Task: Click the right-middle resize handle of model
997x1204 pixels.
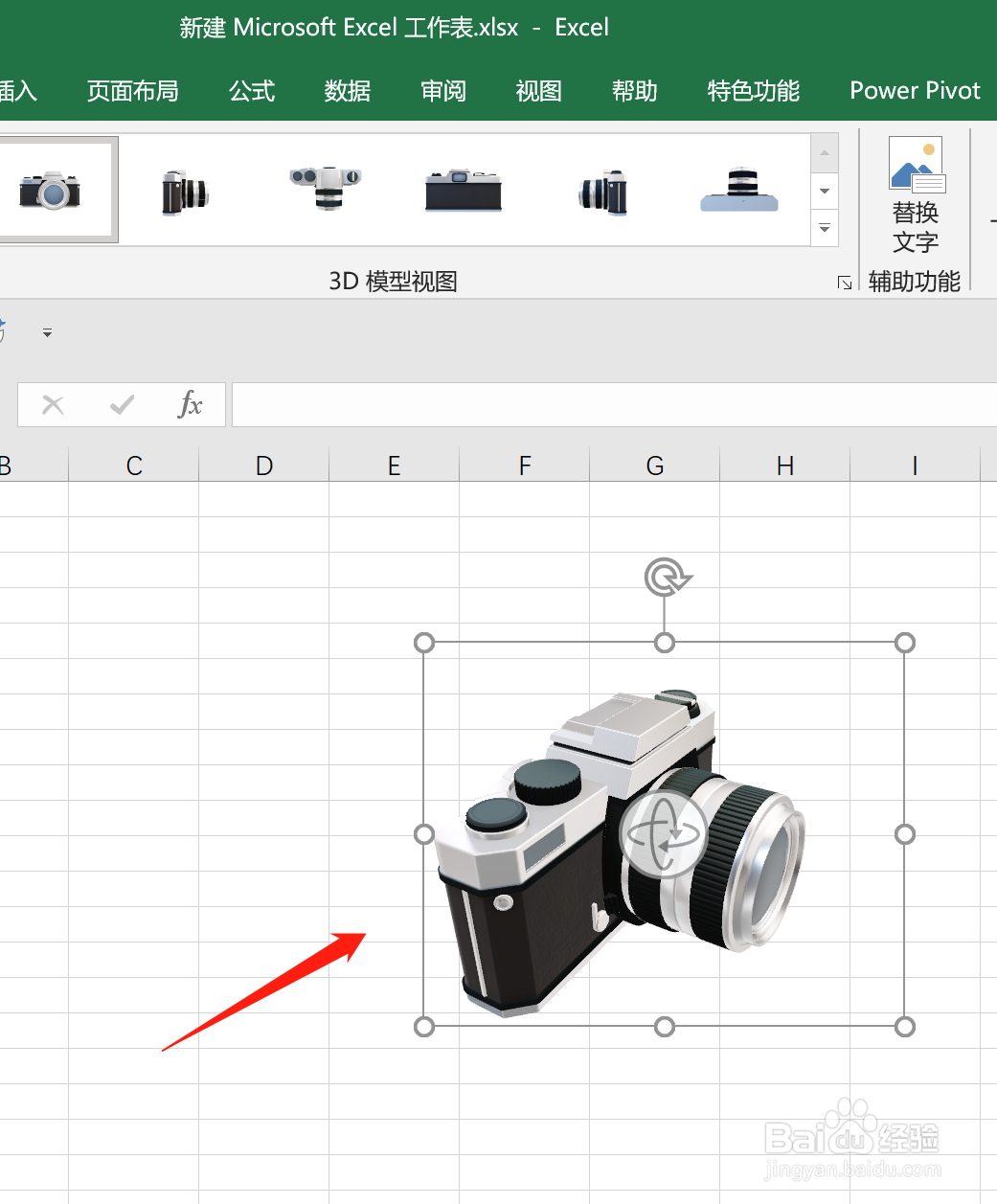Action: point(905,834)
